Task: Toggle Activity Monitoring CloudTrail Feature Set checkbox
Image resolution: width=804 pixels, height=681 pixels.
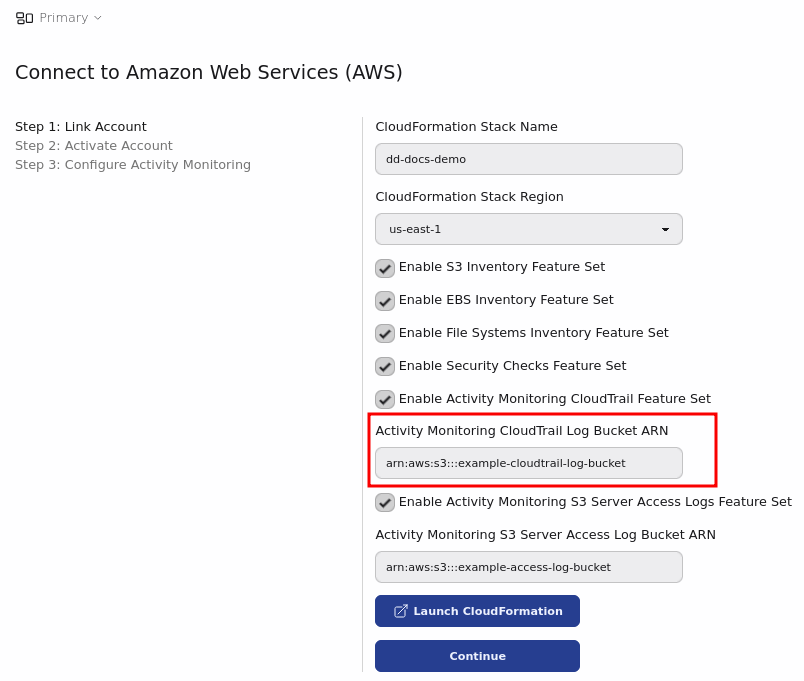Action: point(385,400)
